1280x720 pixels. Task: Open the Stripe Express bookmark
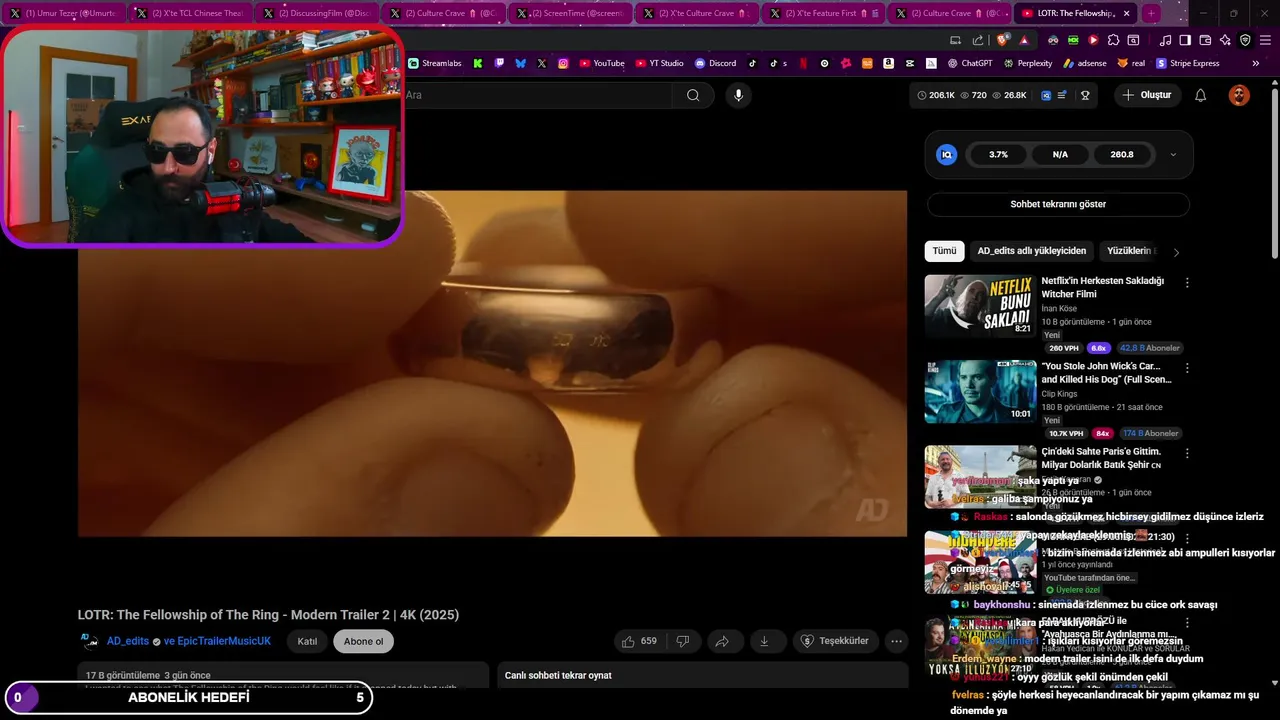(x=1188, y=63)
